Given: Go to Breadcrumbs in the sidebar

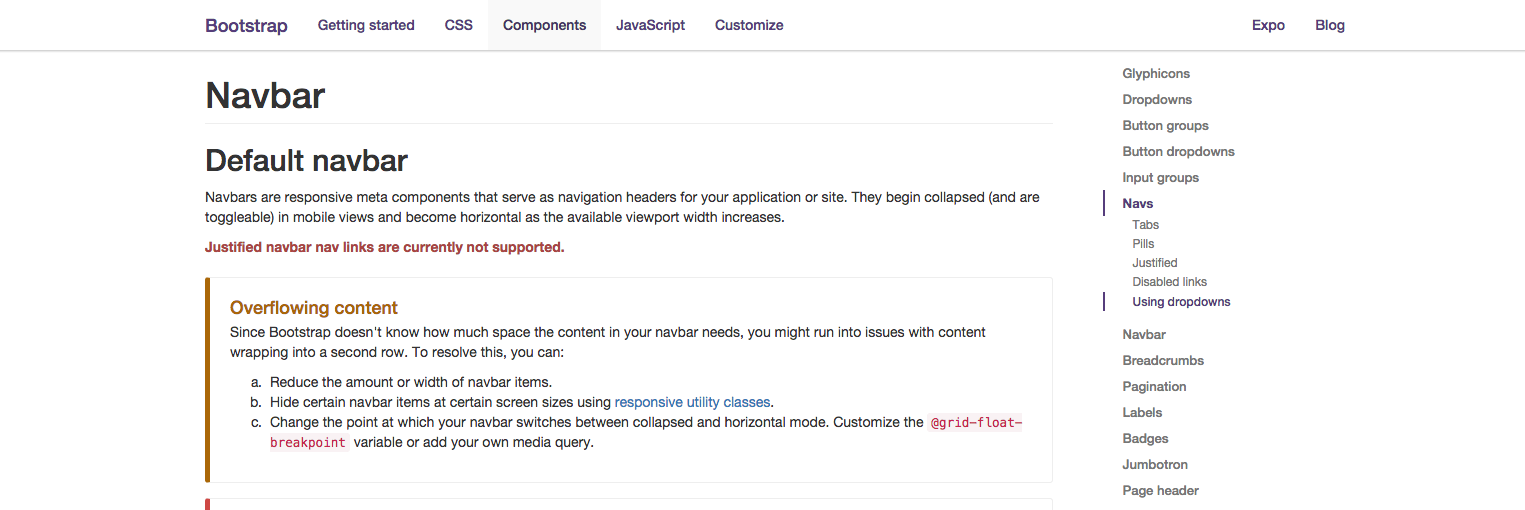Looking at the screenshot, I should [x=1163, y=360].
